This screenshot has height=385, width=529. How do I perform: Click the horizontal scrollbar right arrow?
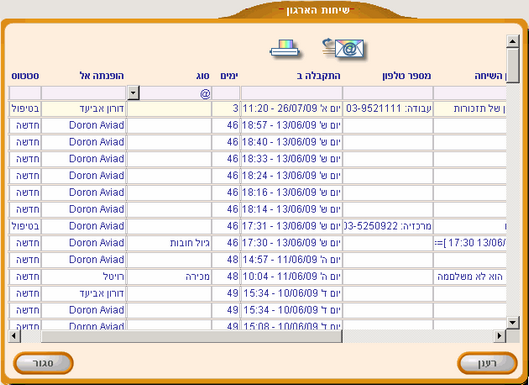click(x=500, y=336)
